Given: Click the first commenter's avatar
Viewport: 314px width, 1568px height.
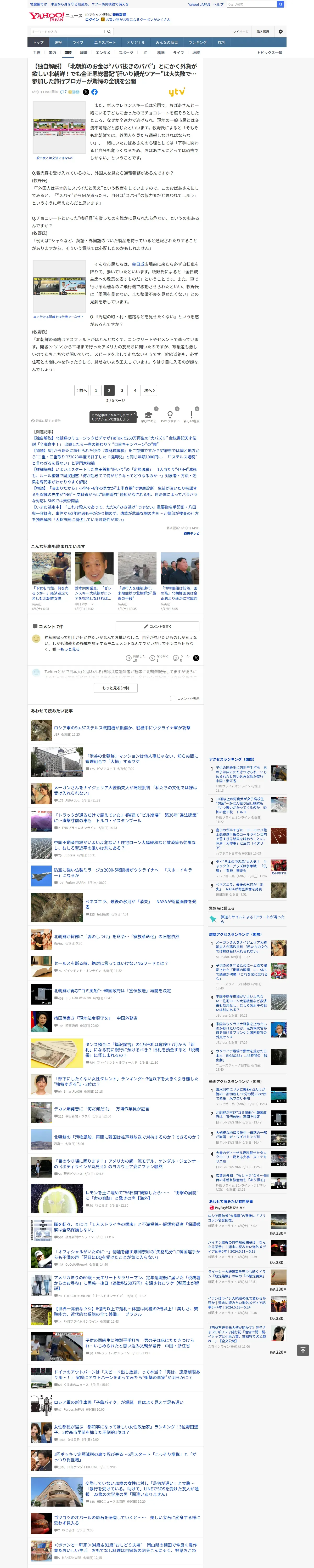Looking at the screenshot, I should click(36, 638).
